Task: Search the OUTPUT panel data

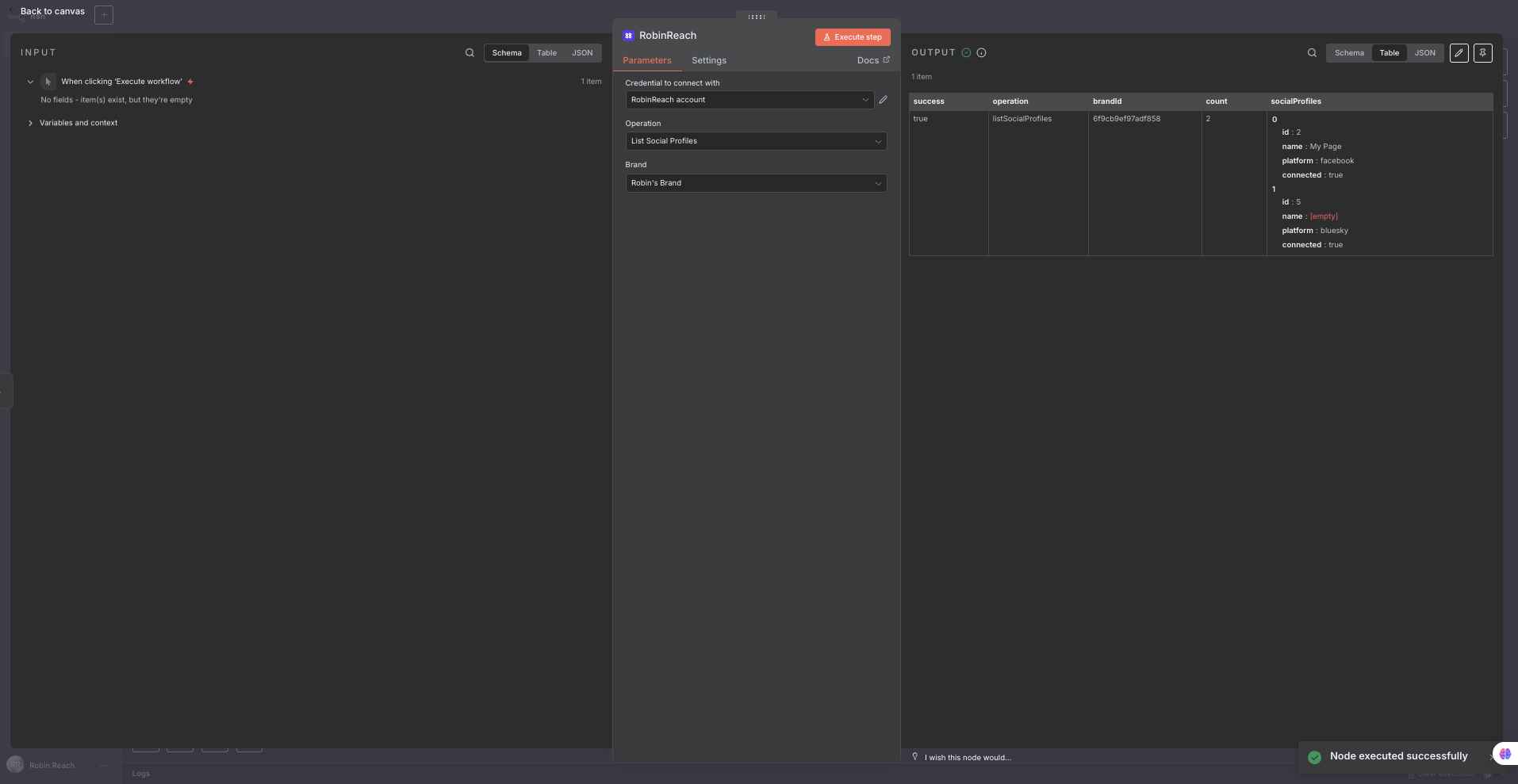Action: pyautogui.click(x=1312, y=53)
